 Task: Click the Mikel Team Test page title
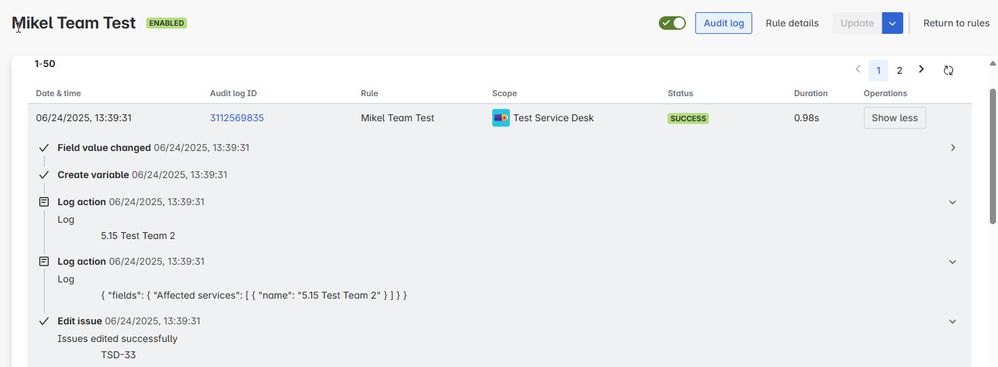(74, 24)
